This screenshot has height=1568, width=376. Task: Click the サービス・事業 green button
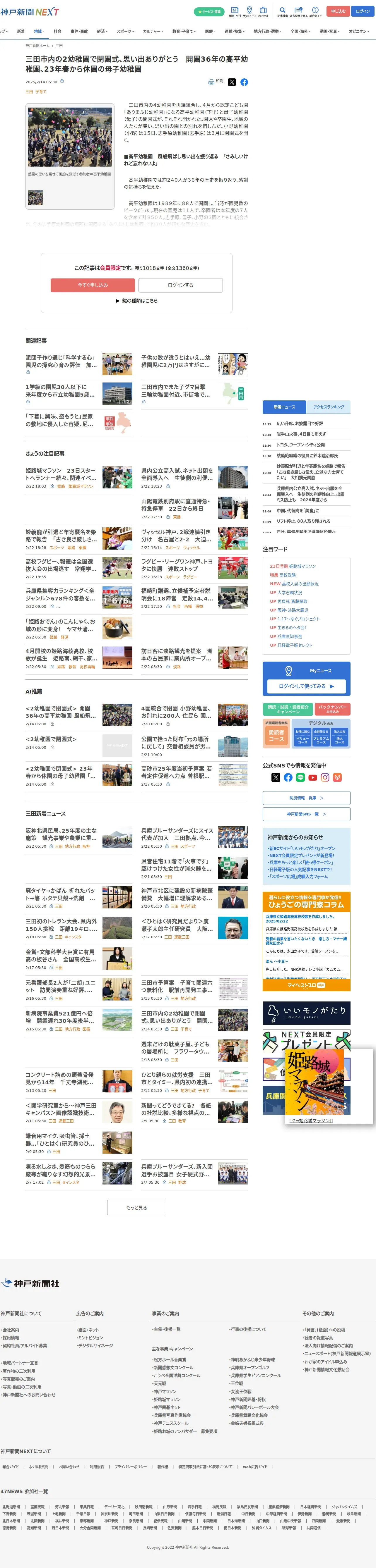click(209, 12)
